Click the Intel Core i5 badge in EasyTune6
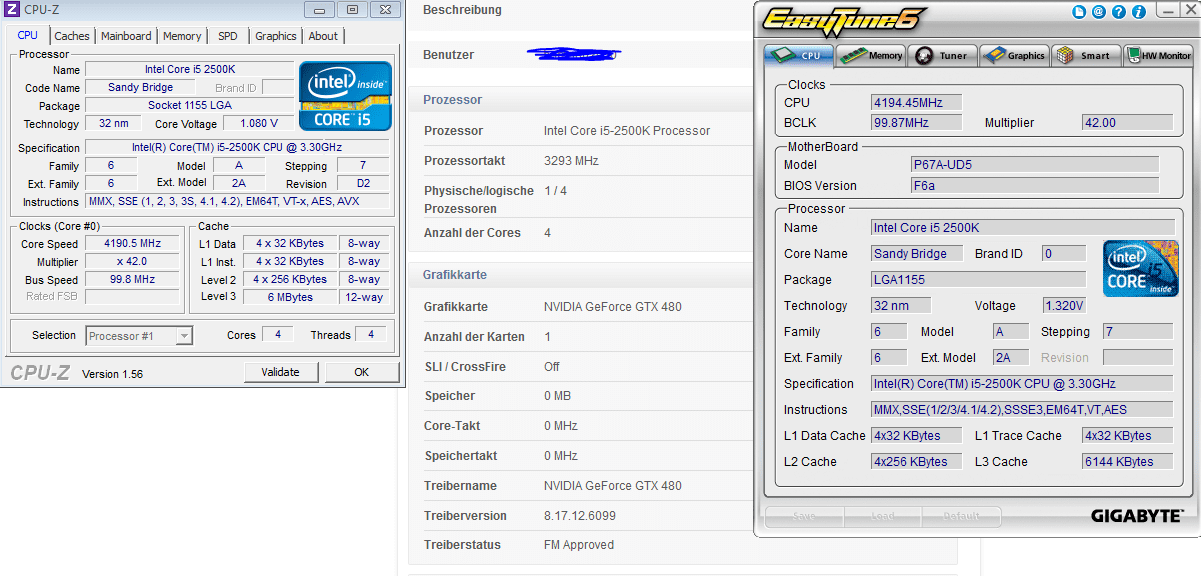This screenshot has width=1201, height=576. [x=1141, y=268]
